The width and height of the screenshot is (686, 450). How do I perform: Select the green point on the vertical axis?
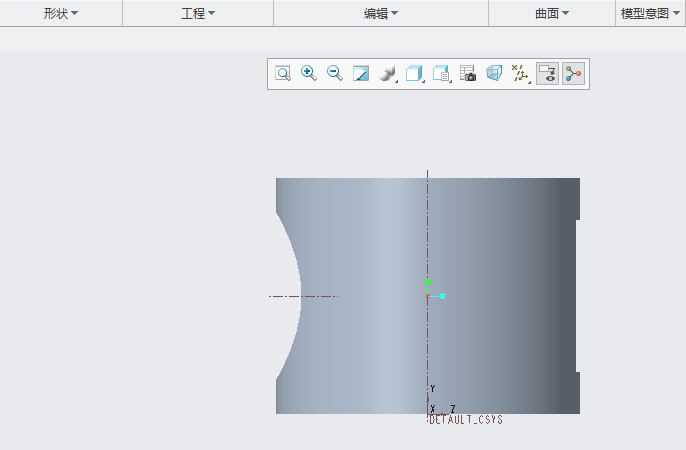(x=428, y=282)
